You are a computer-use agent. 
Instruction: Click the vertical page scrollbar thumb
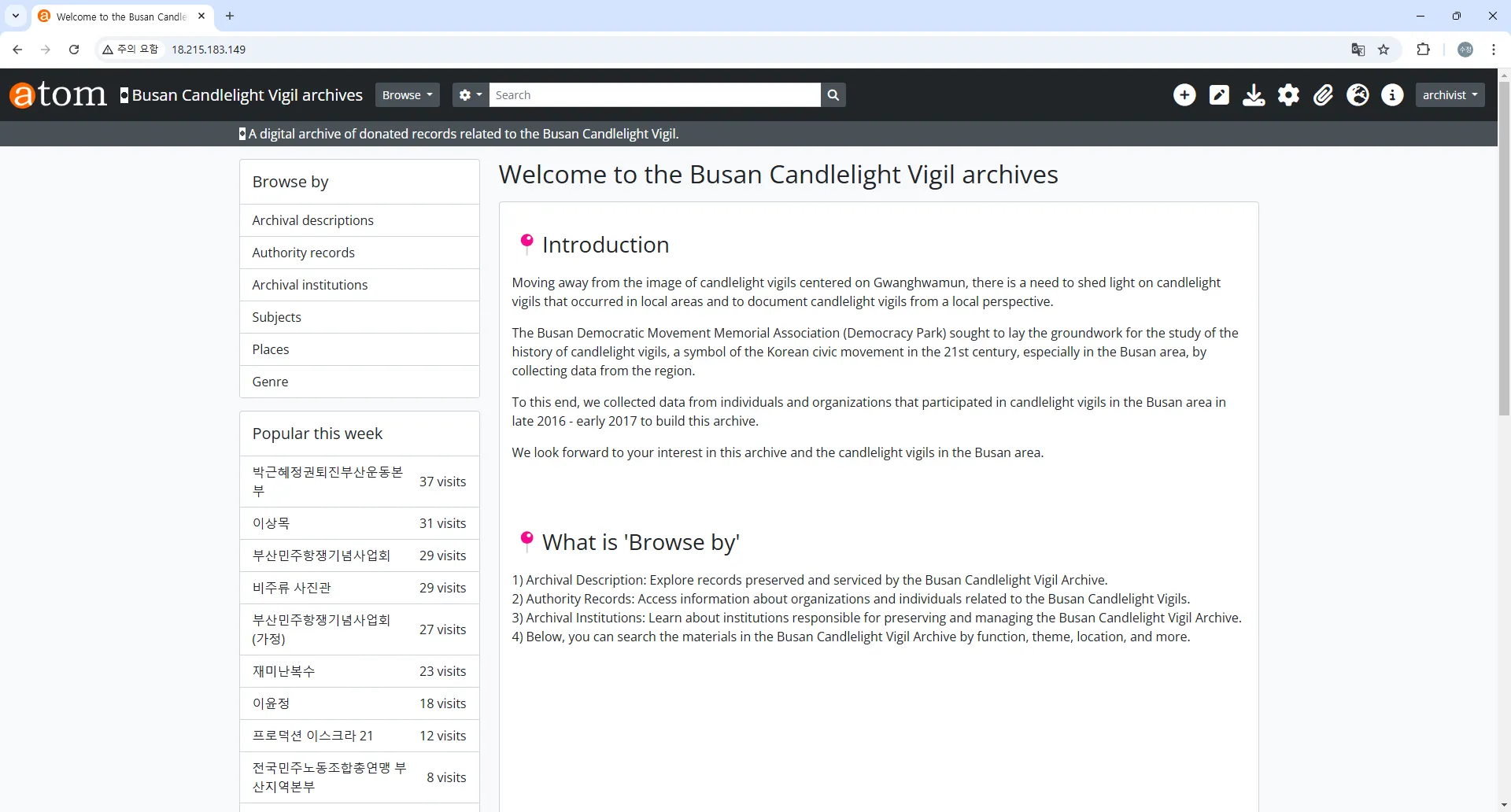[x=1504, y=248]
